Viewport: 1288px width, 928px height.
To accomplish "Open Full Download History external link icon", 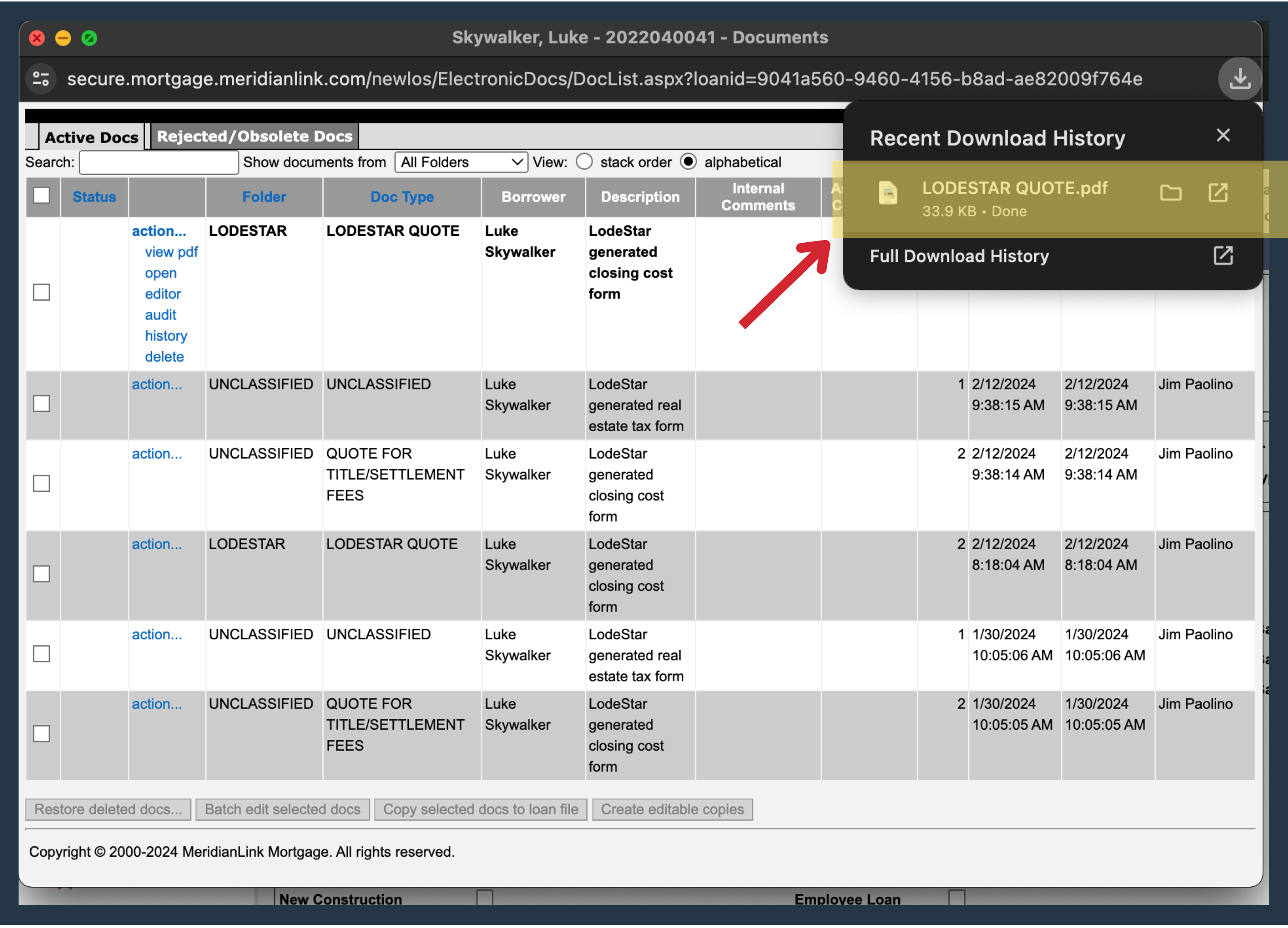I will tap(1223, 256).
